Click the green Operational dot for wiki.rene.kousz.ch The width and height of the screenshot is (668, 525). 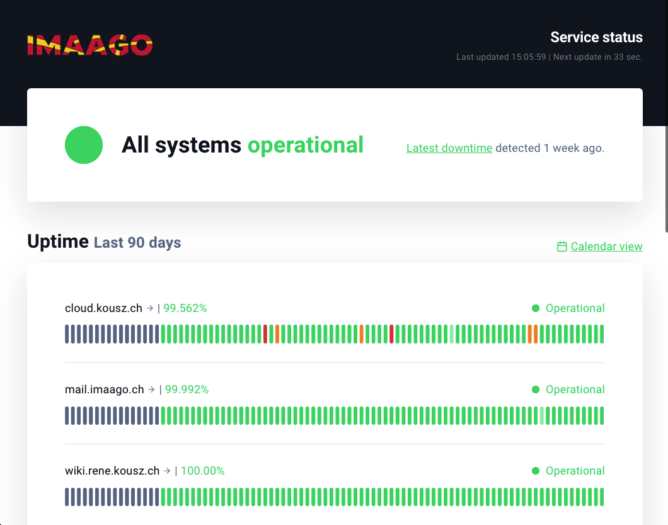(x=536, y=470)
